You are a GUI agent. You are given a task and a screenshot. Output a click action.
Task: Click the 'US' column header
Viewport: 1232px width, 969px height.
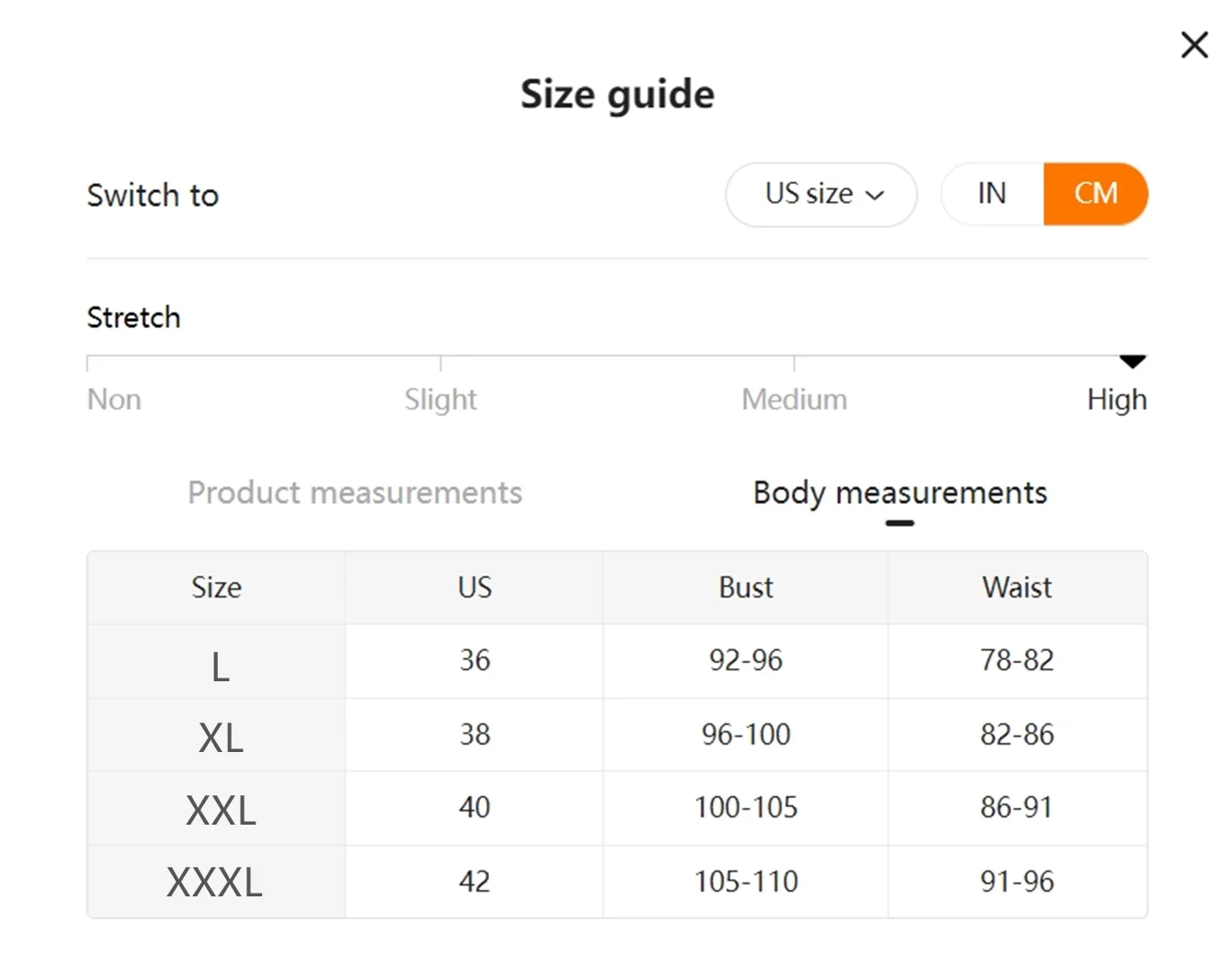click(x=474, y=587)
